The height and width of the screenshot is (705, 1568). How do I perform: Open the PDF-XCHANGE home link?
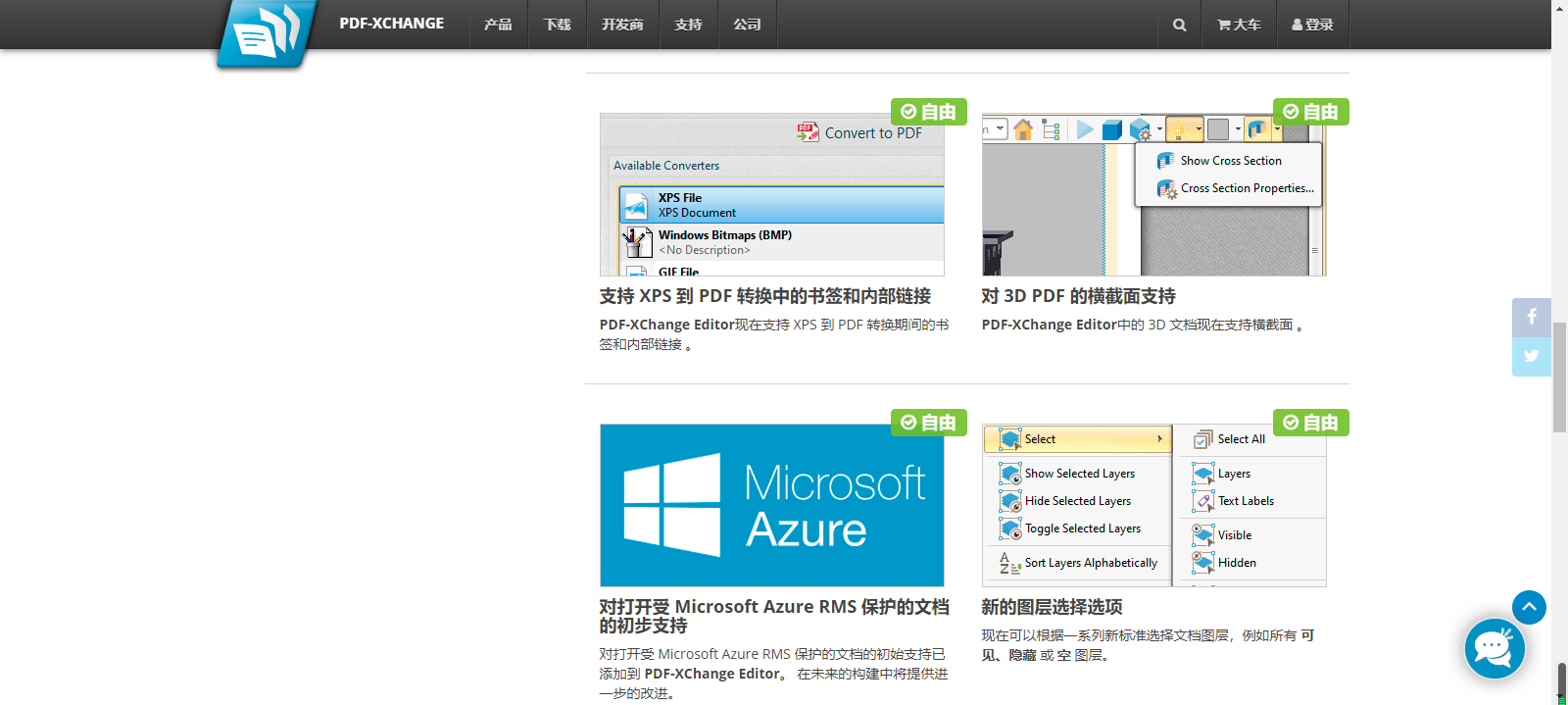click(391, 24)
